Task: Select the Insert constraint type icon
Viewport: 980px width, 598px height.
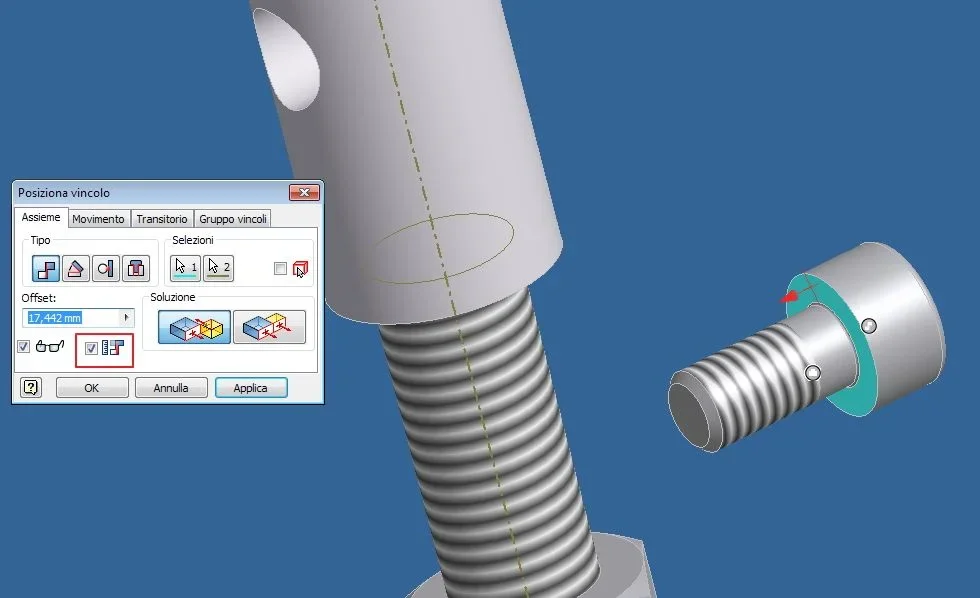Action: tap(136, 269)
